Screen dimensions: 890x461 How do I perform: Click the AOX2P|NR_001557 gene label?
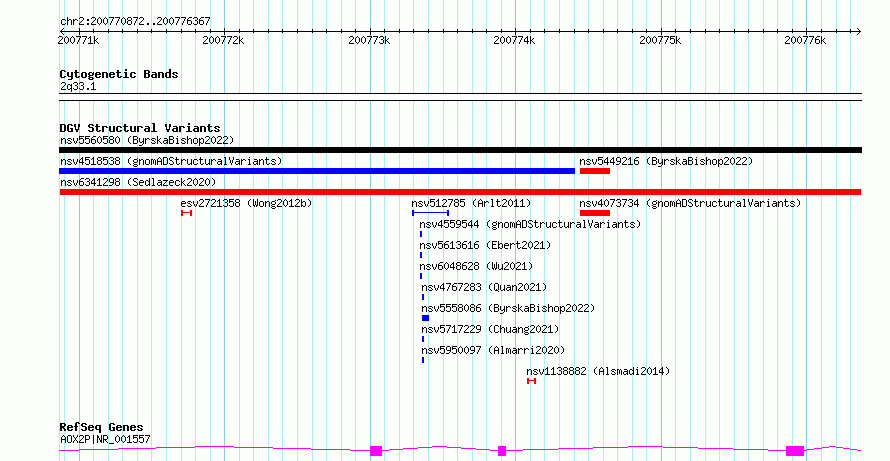pos(105,439)
